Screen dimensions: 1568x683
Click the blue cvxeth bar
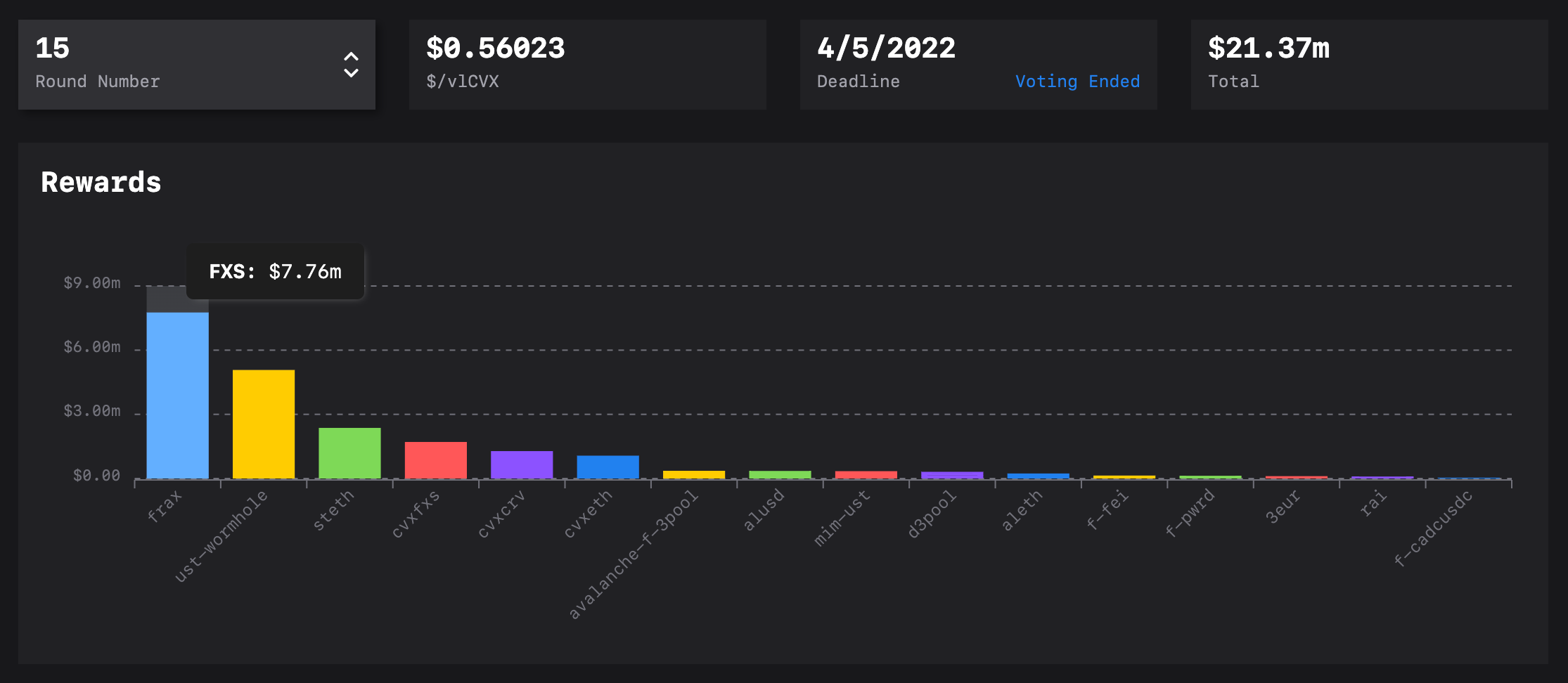[x=608, y=467]
